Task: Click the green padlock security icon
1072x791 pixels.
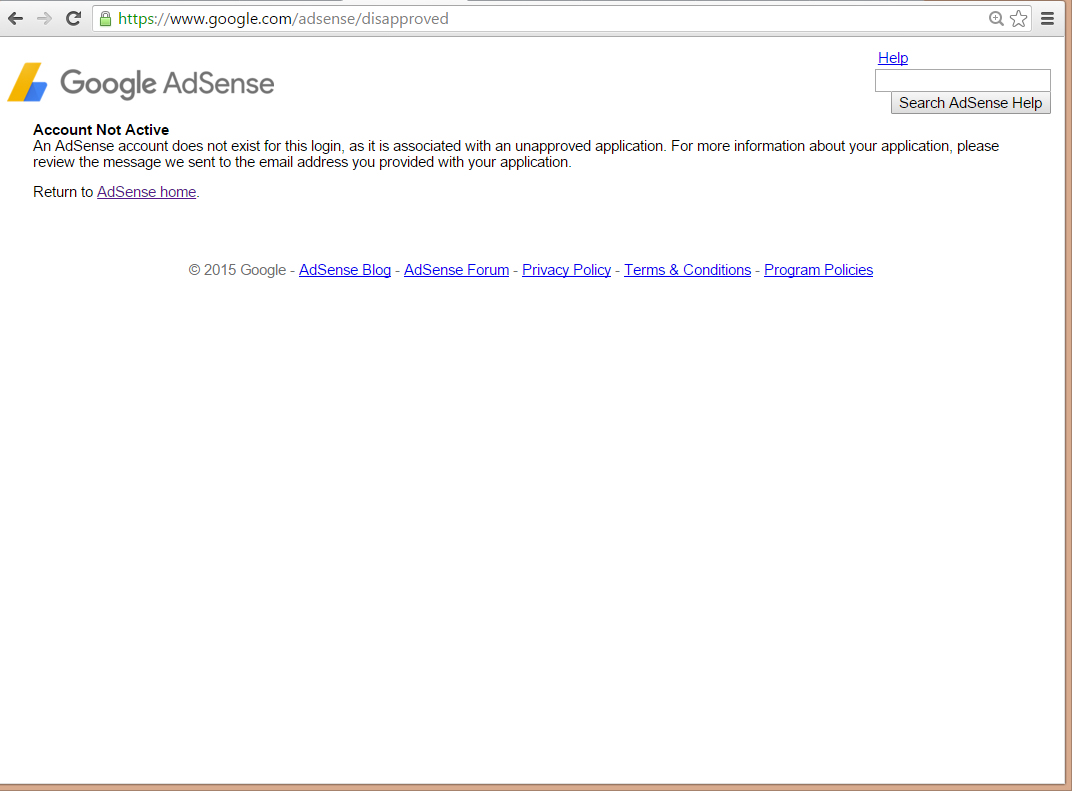Action: (x=105, y=18)
